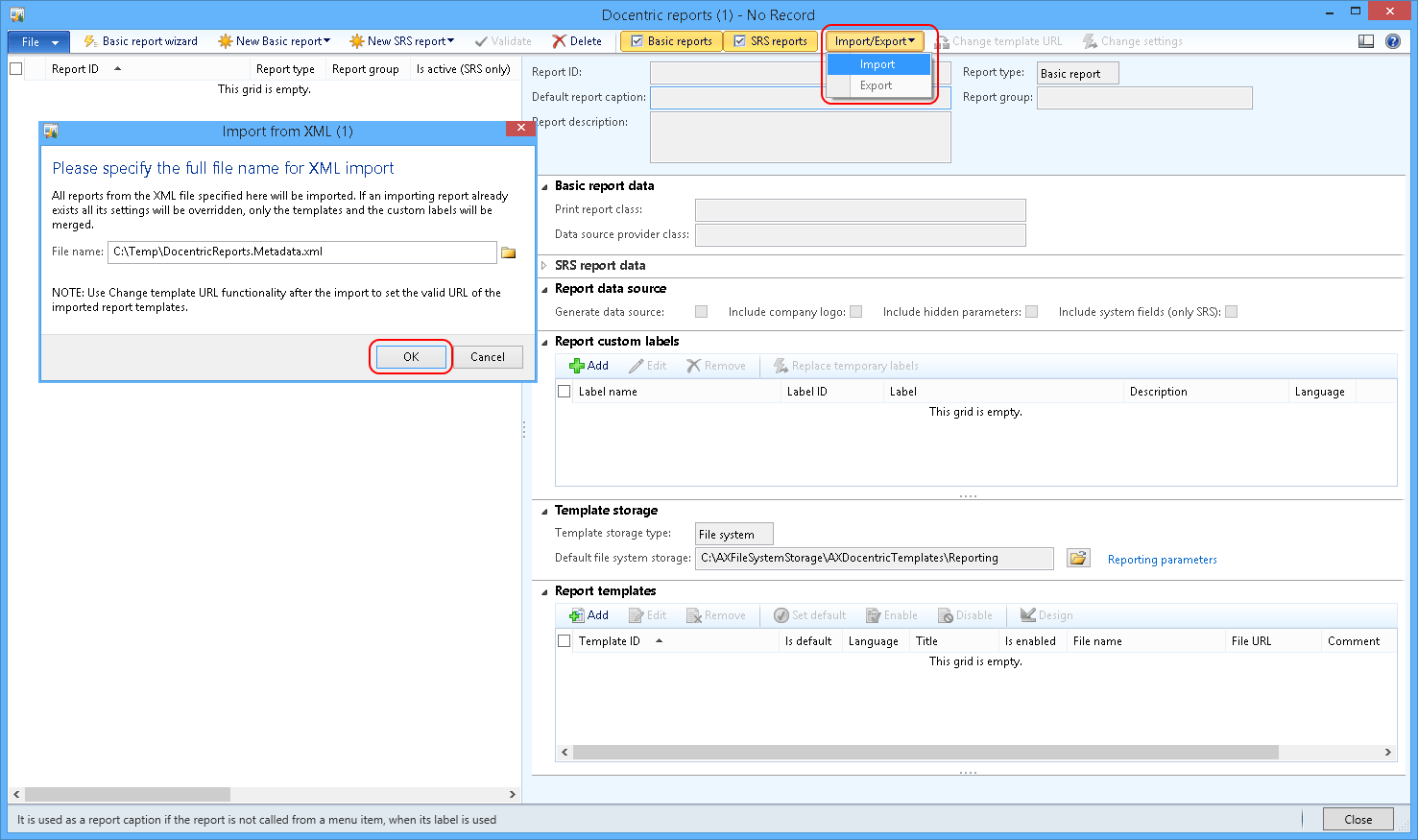Click the Report description text area
This screenshot has height=840, width=1418.
click(x=801, y=137)
